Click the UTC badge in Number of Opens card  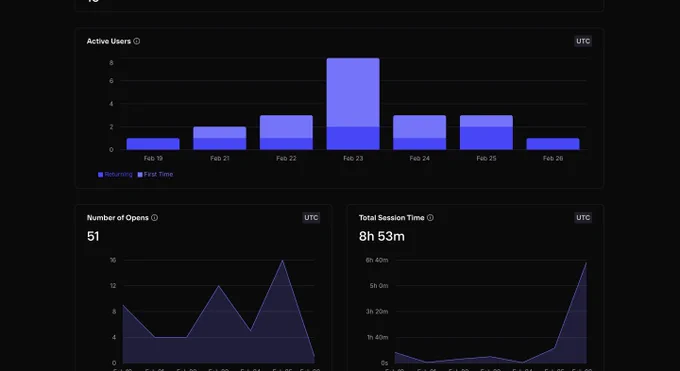[x=311, y=218]
